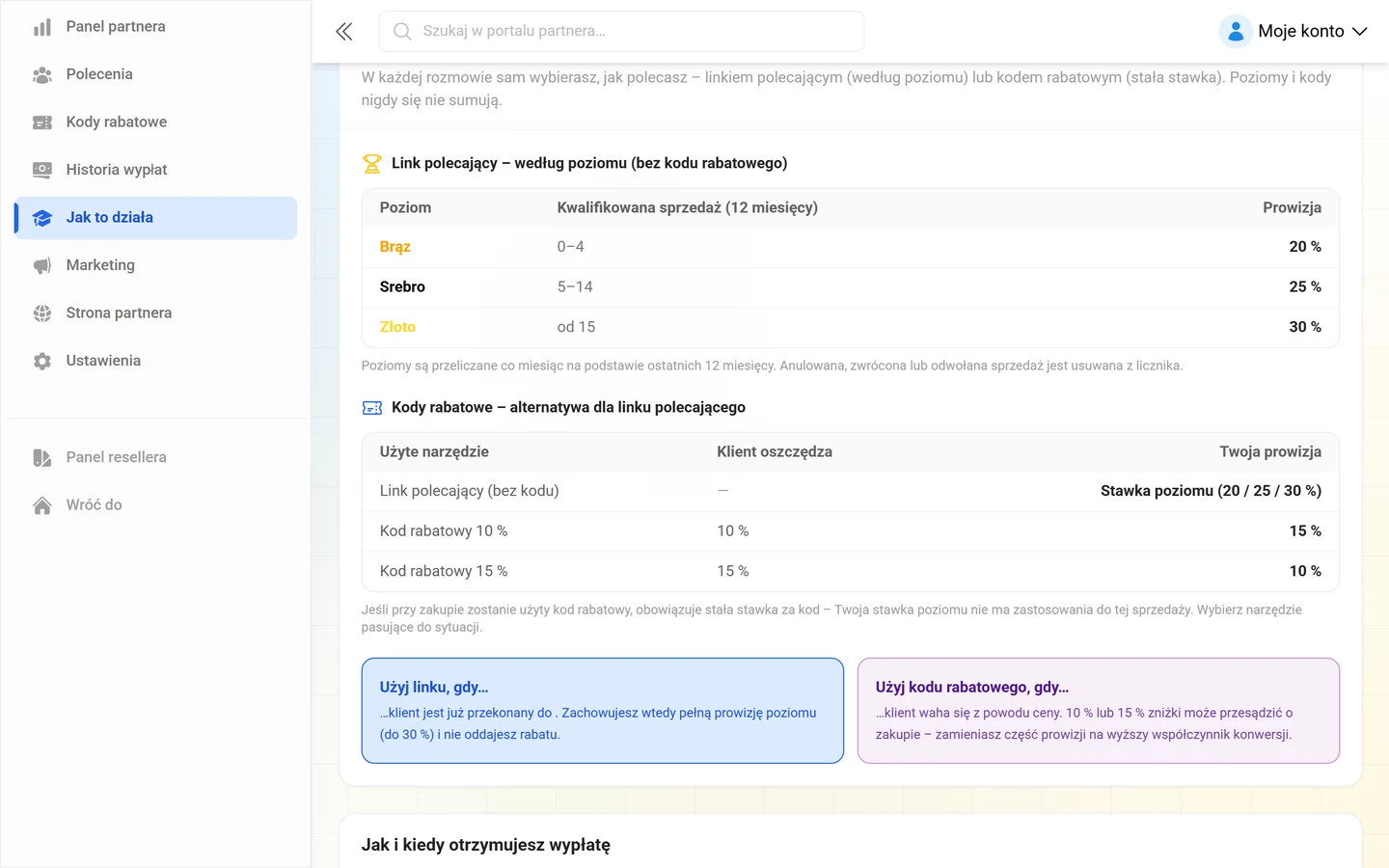Click the Kody rabatowe ticket icon
1389x868 pixels.
pyautogui.click(x=42, y=122)
